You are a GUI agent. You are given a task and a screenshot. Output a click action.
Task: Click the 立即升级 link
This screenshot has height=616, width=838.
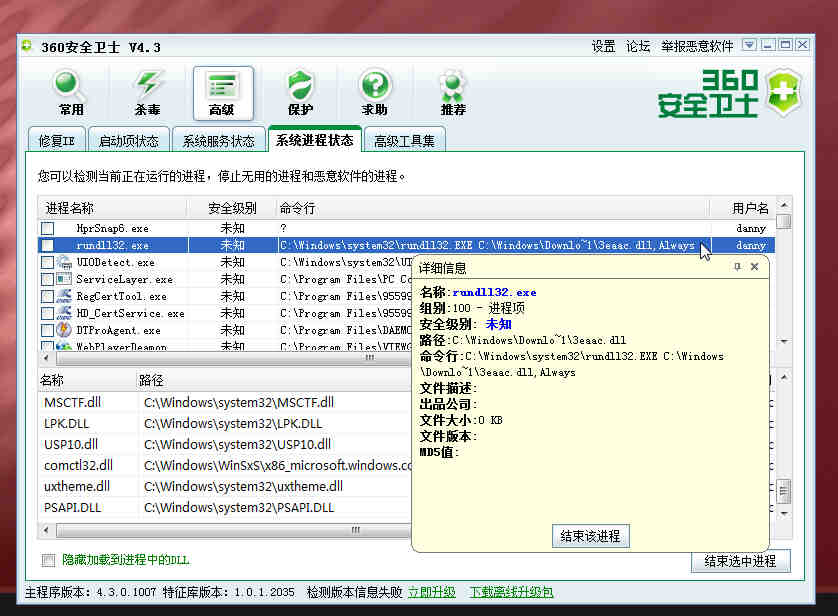432,592
